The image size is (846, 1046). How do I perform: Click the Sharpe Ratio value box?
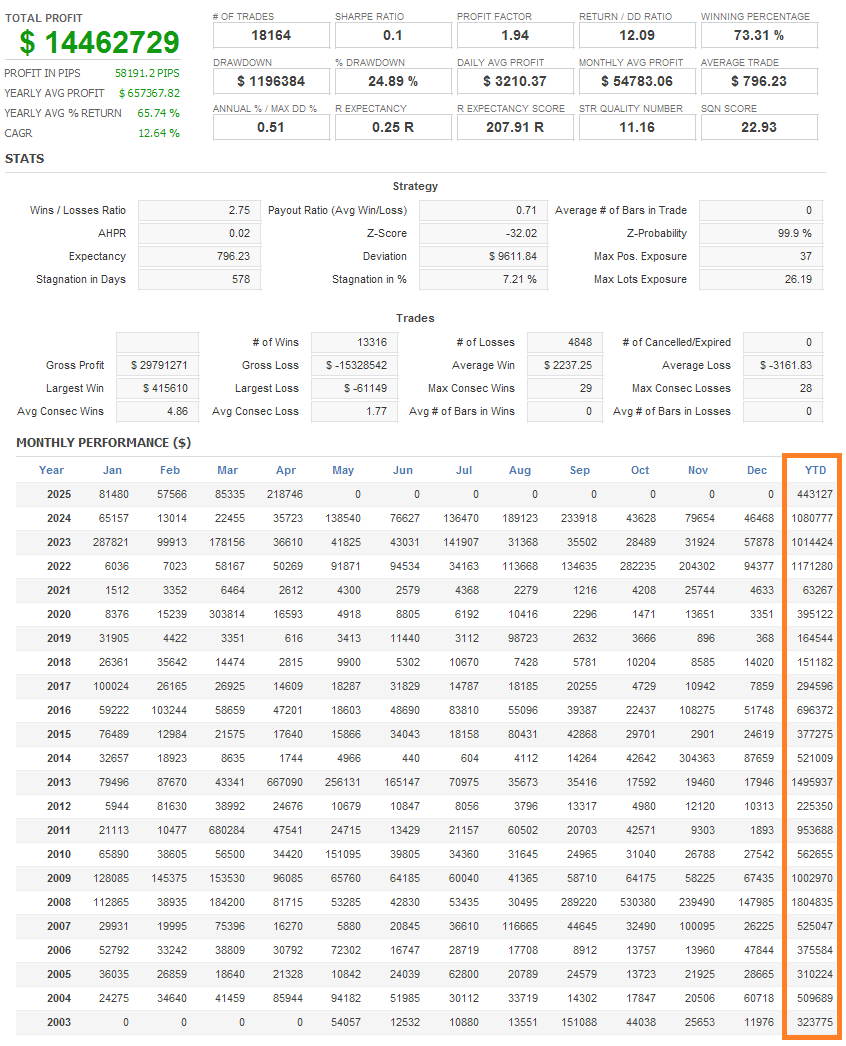(x=393, y=36)
